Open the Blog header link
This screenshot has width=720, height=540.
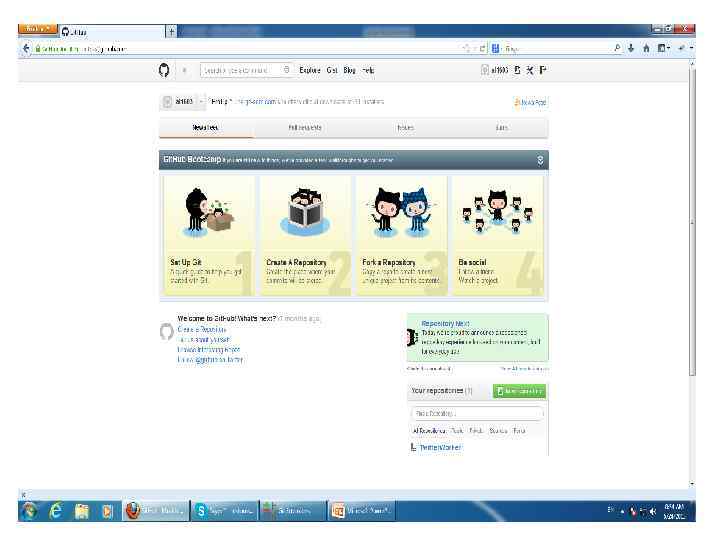[349, 70]
